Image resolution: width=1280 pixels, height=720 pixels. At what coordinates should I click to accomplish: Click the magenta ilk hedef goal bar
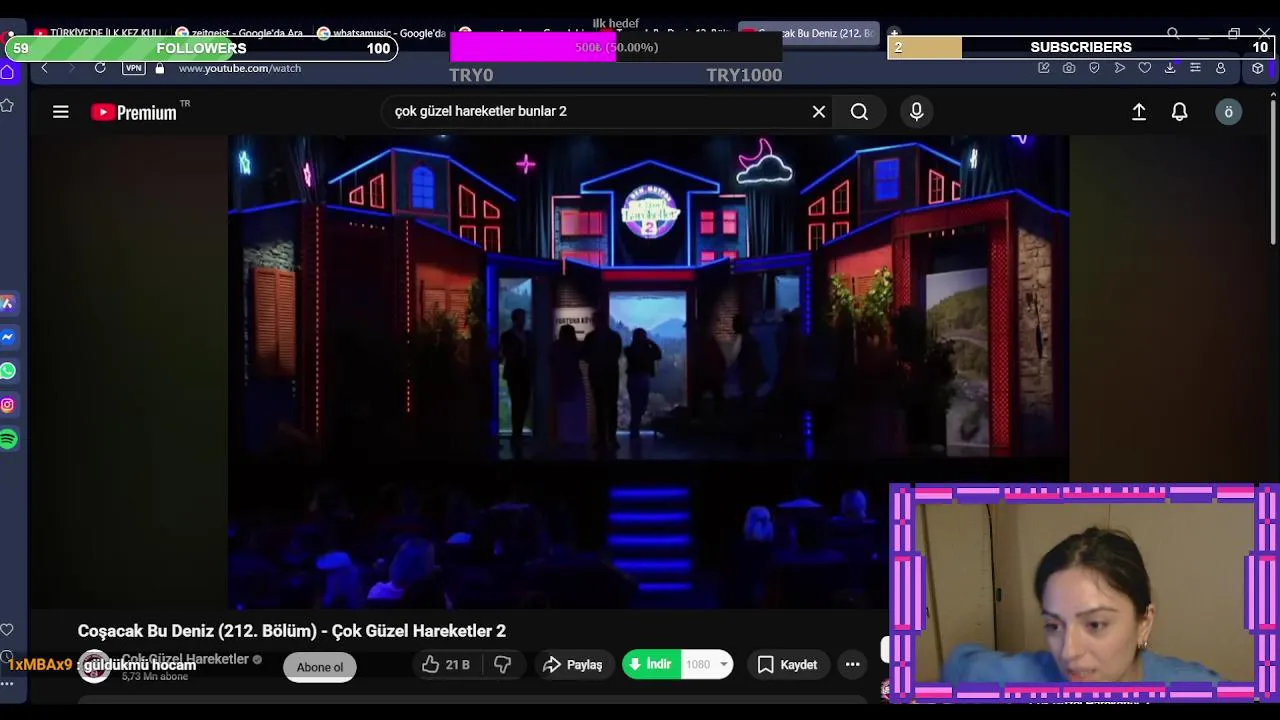[x=616, y=47]
